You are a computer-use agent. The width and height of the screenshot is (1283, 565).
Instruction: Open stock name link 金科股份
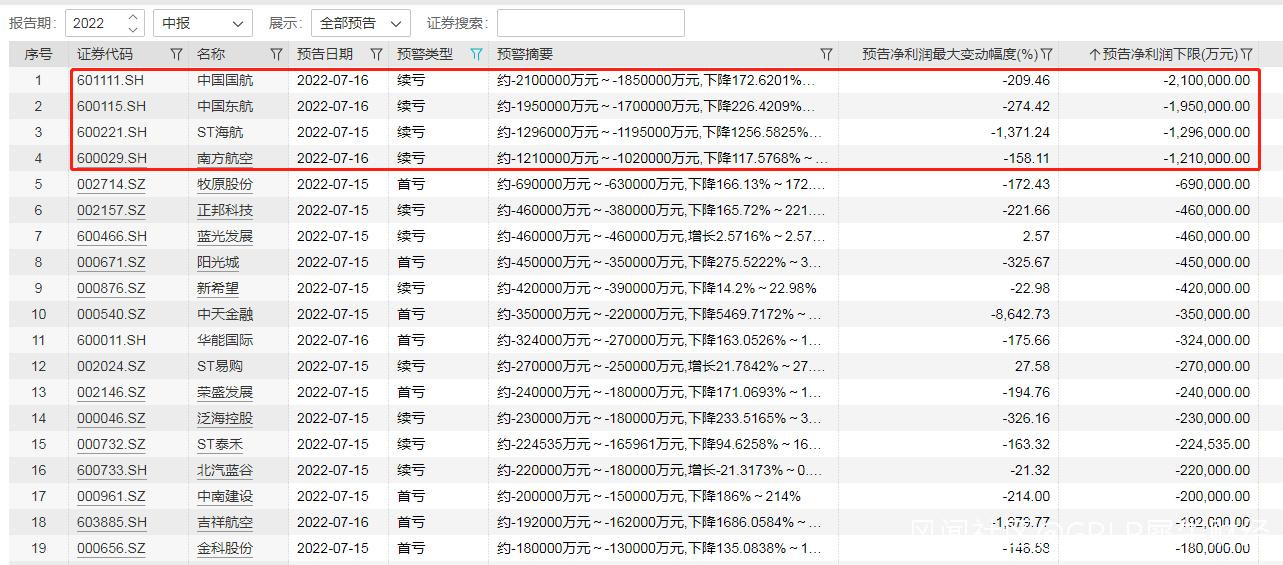(225, 548)
